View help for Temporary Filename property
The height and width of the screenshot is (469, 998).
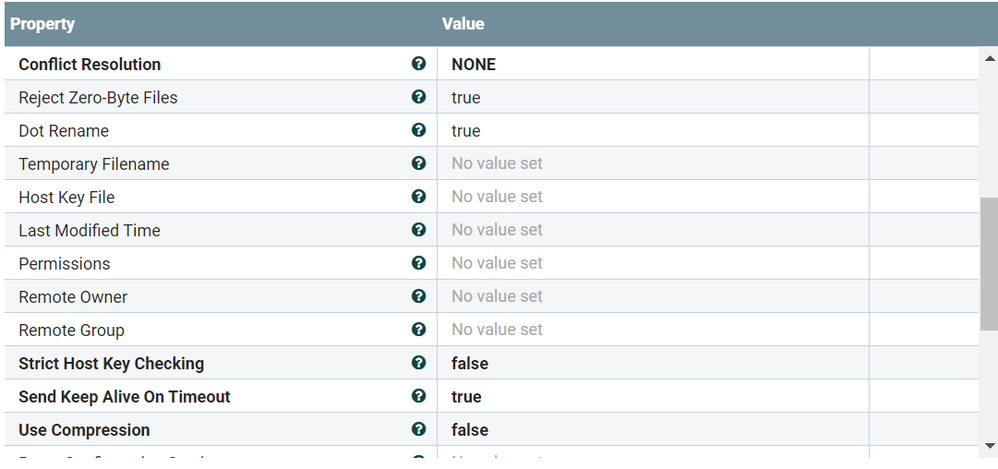[x=418, y=163]
